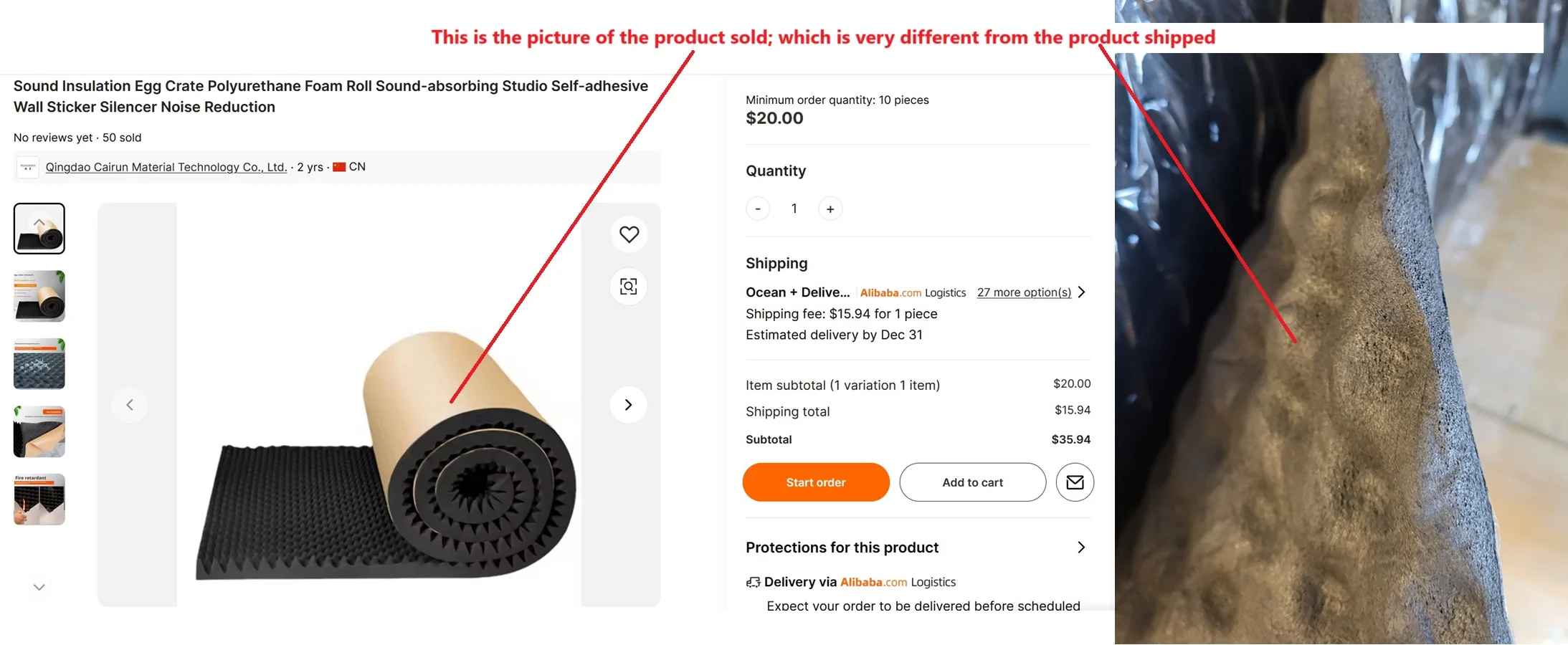Expand shipping options chevron
This screenshot has height=645, width=1568.
[x=1082, y=292]
